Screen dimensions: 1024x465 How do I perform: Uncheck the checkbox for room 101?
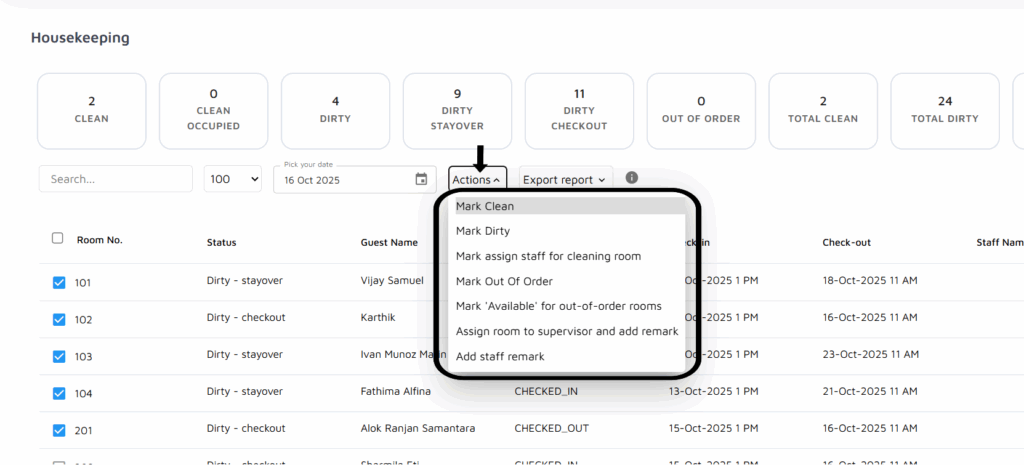59,283
